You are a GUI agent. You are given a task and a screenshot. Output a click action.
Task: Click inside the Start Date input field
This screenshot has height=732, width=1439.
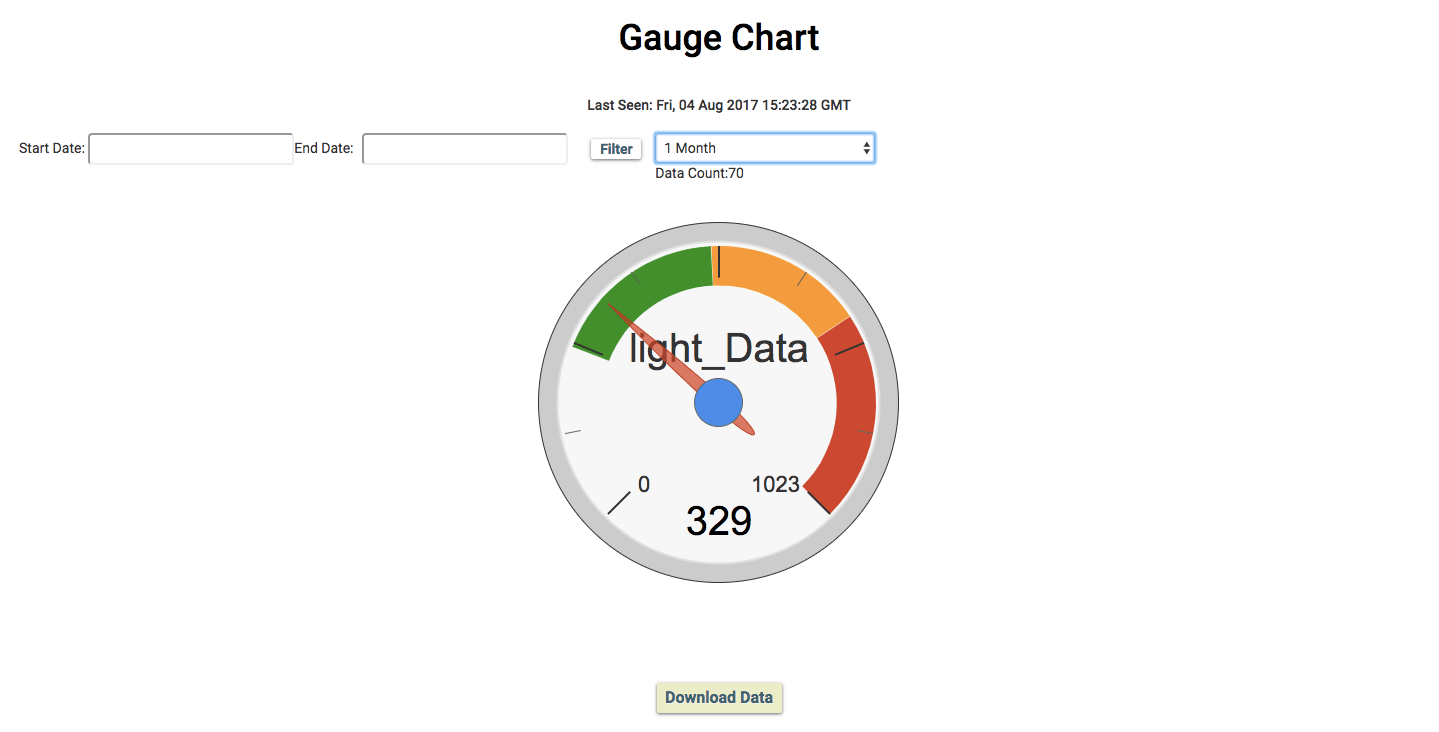[190, 148]
